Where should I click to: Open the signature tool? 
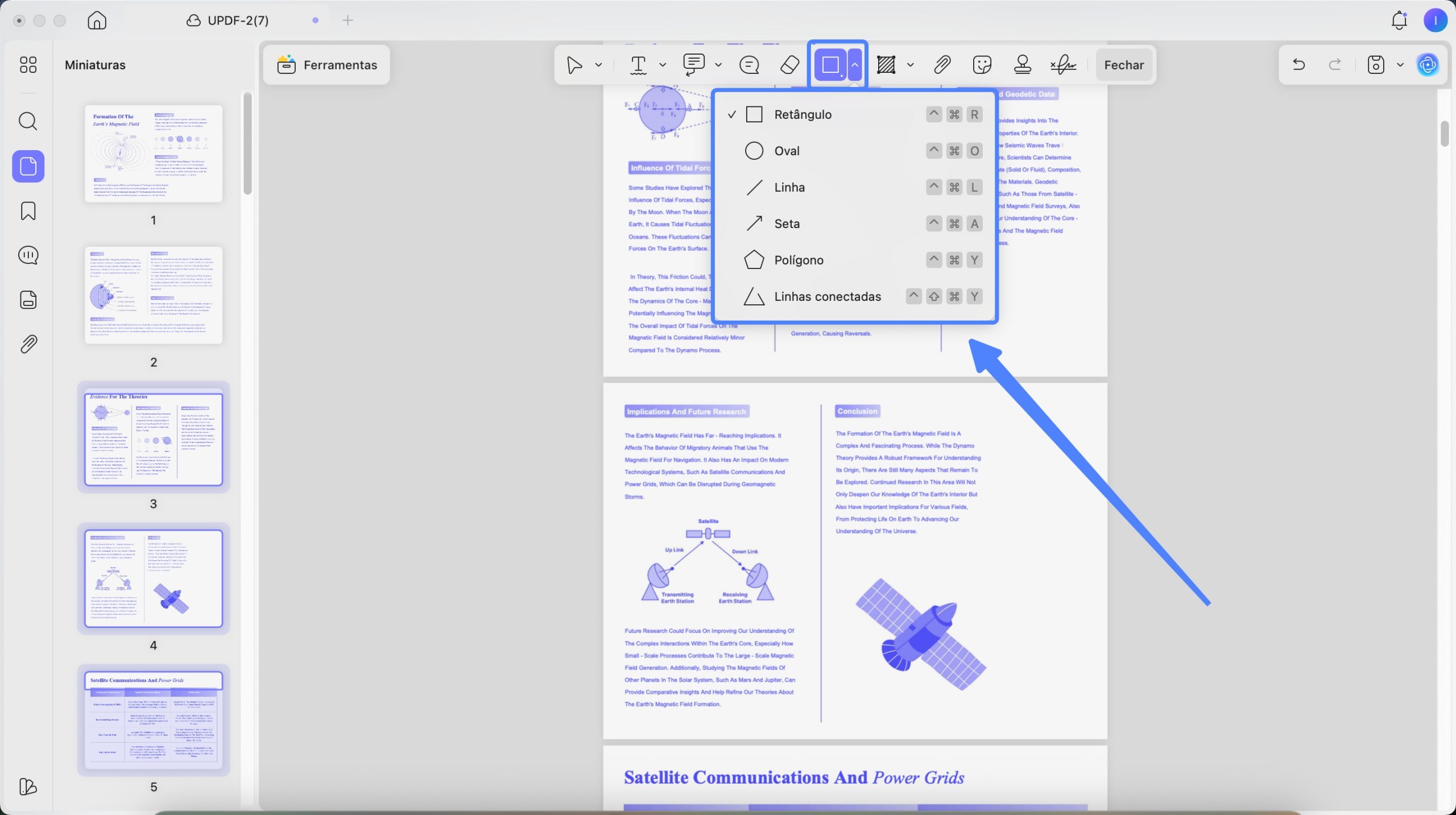[x=1063, y=65]
